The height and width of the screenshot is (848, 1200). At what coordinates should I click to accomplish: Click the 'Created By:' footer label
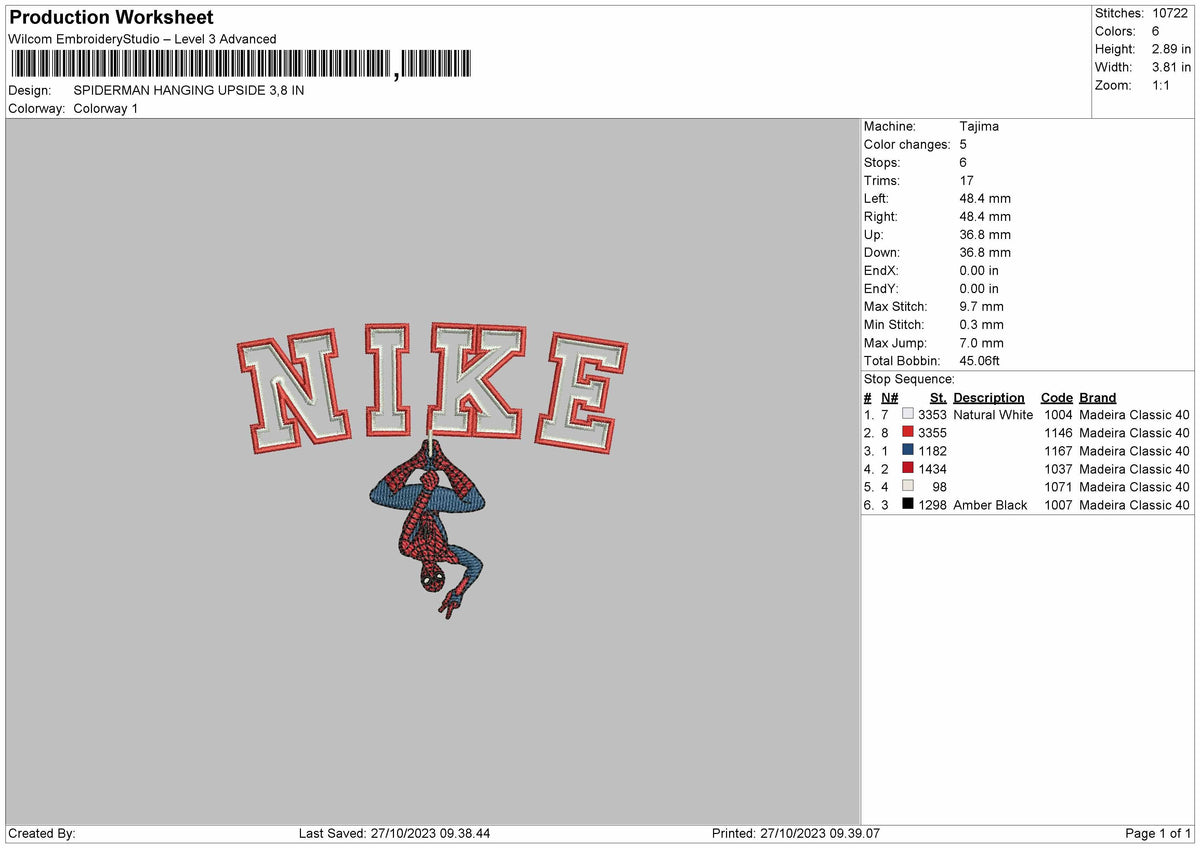[42, 833]
